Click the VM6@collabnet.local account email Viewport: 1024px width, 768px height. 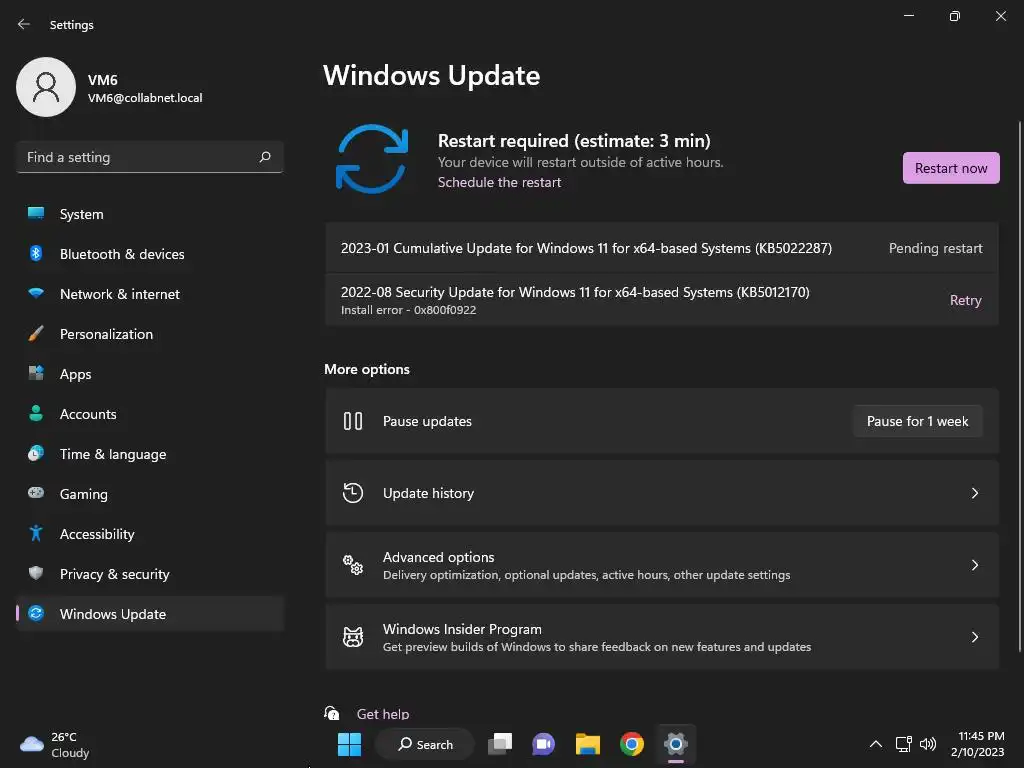click(145, 98)
